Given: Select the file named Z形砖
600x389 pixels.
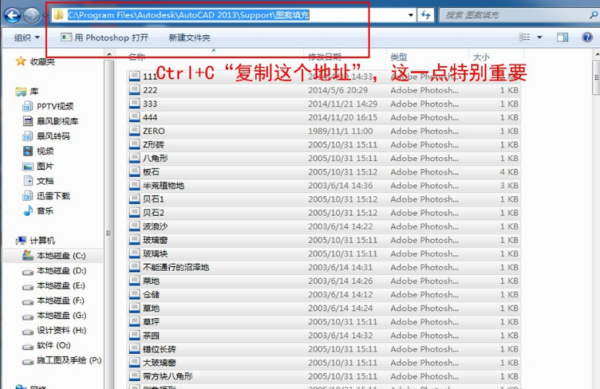Looking at the screenshot, I should coord(323,145).
